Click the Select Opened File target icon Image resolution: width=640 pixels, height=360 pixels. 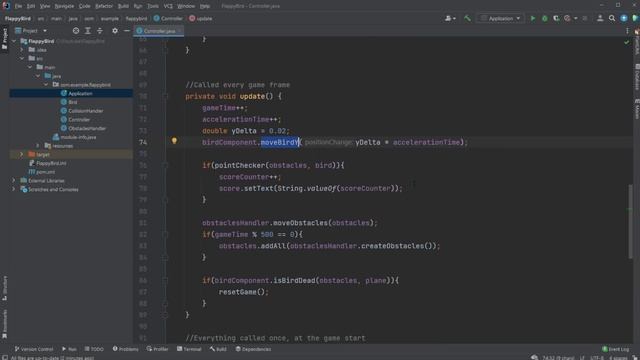click(x=76, y=31)
